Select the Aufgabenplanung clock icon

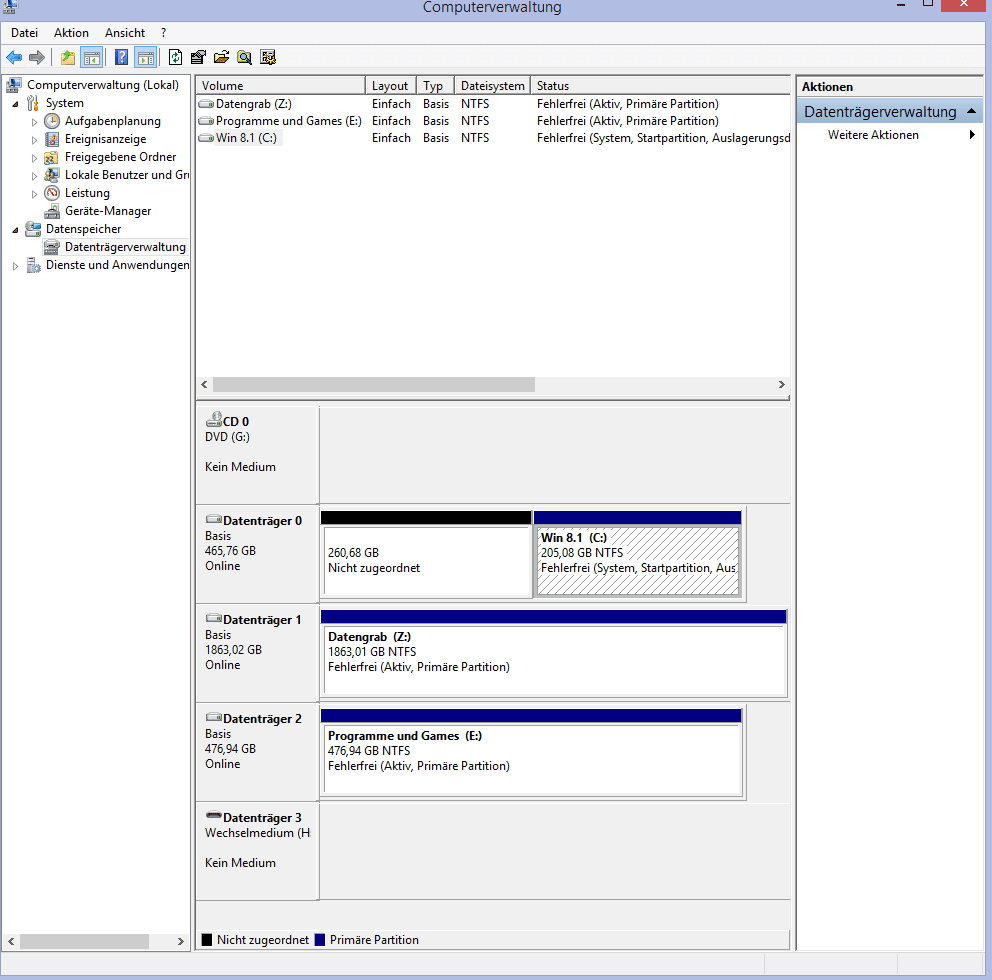[x=52, y=121]
